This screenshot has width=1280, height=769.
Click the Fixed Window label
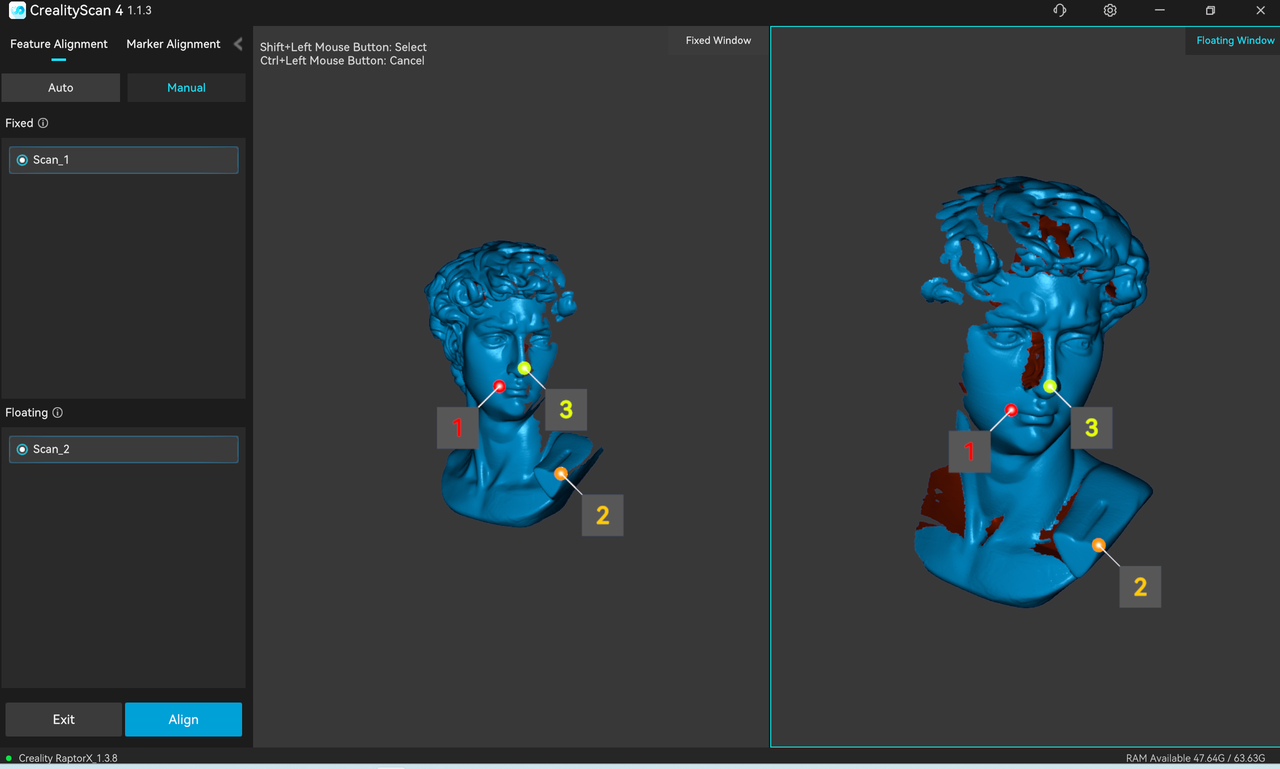click(718, 40)
